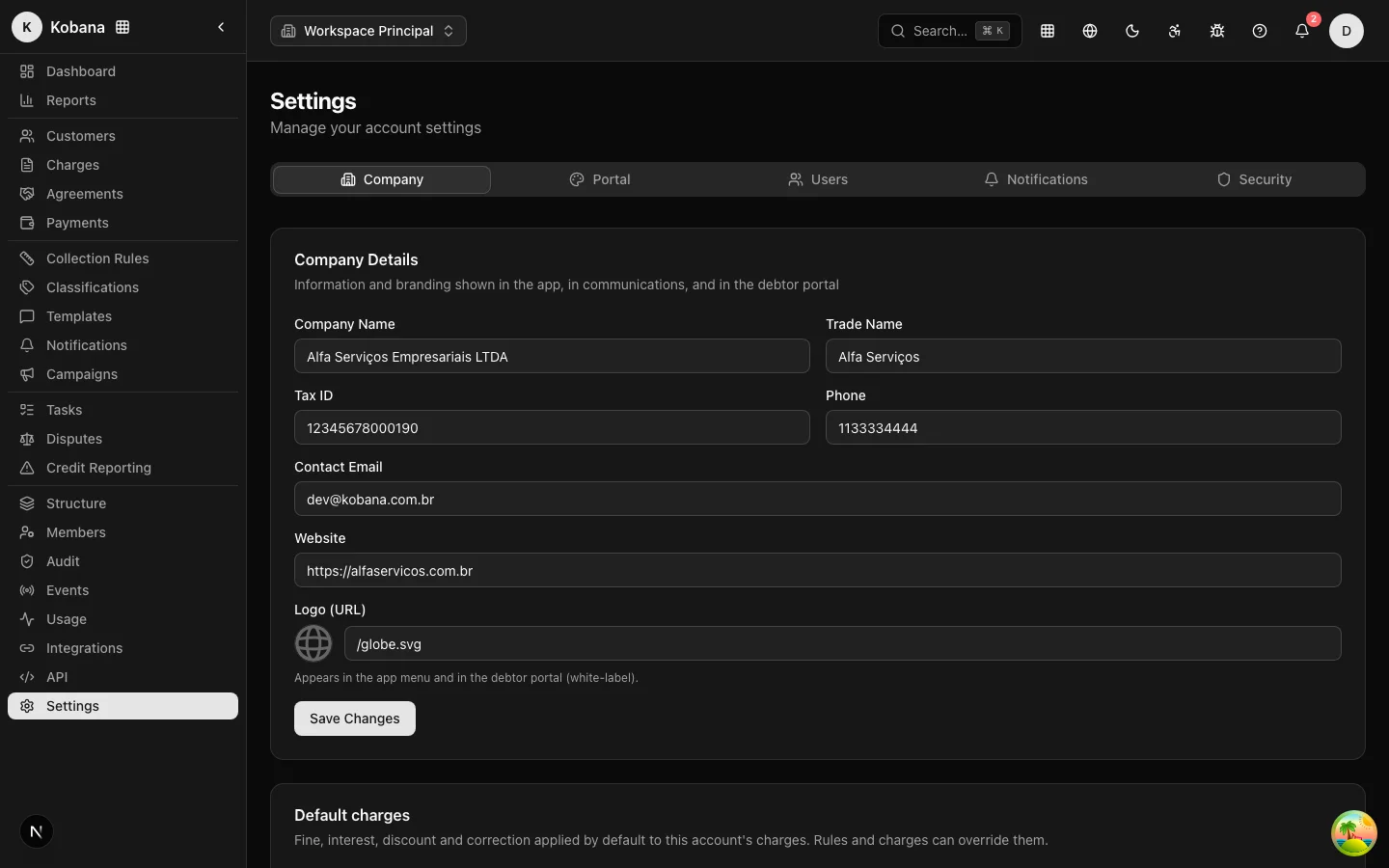
Task: Open Usage in the sidebar
Action: point(123,619)
